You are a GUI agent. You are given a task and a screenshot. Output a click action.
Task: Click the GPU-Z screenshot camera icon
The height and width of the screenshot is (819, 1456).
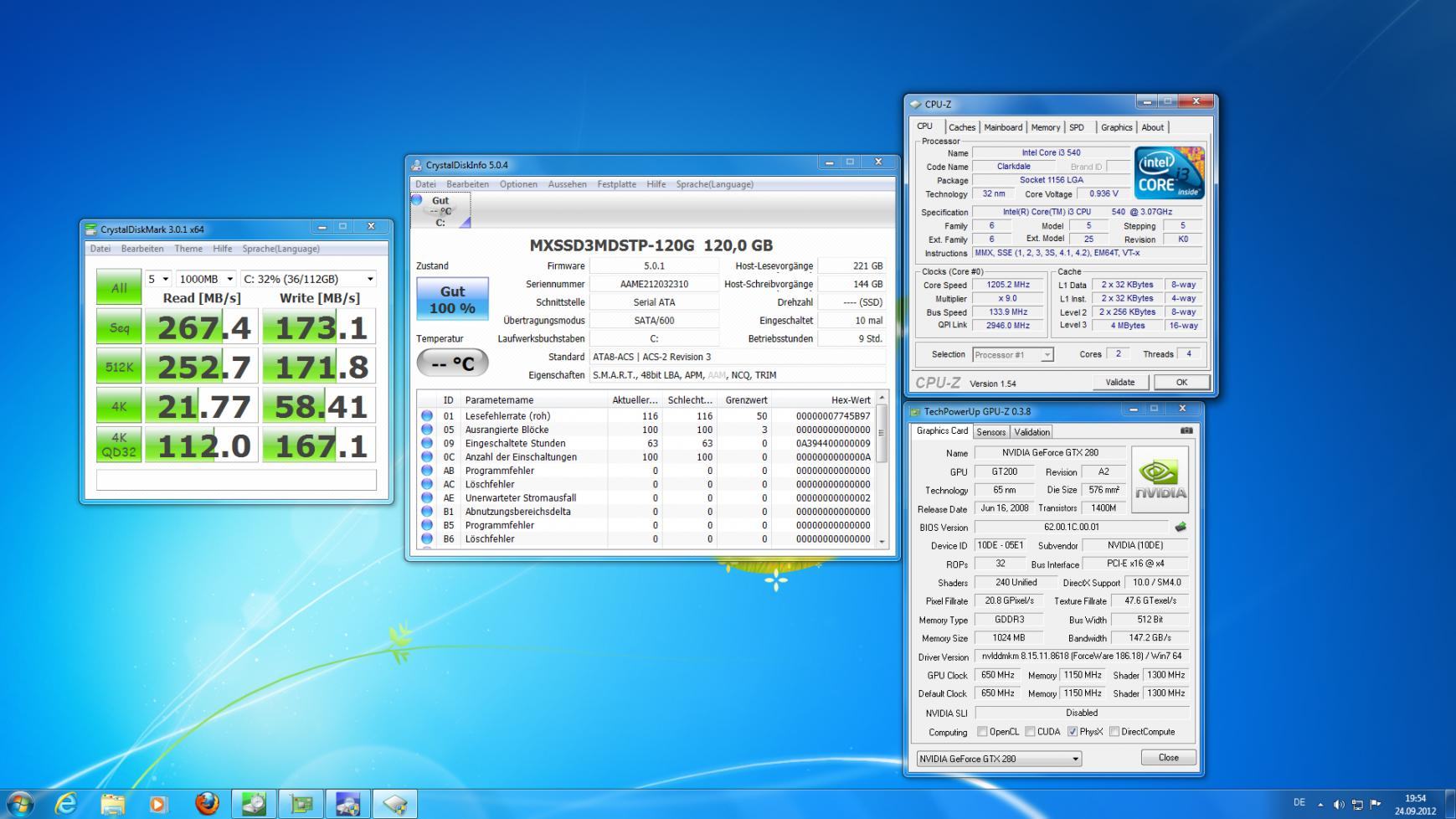[x=1186, y=430]
